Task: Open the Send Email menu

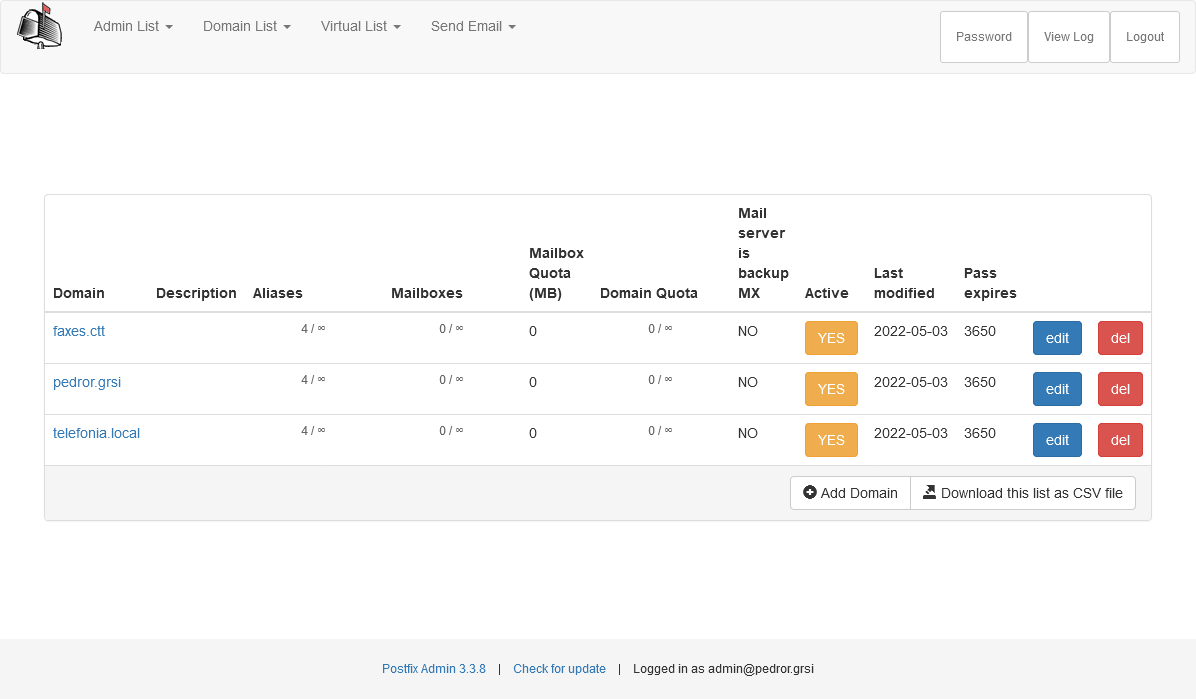Action: click(473, 27)
